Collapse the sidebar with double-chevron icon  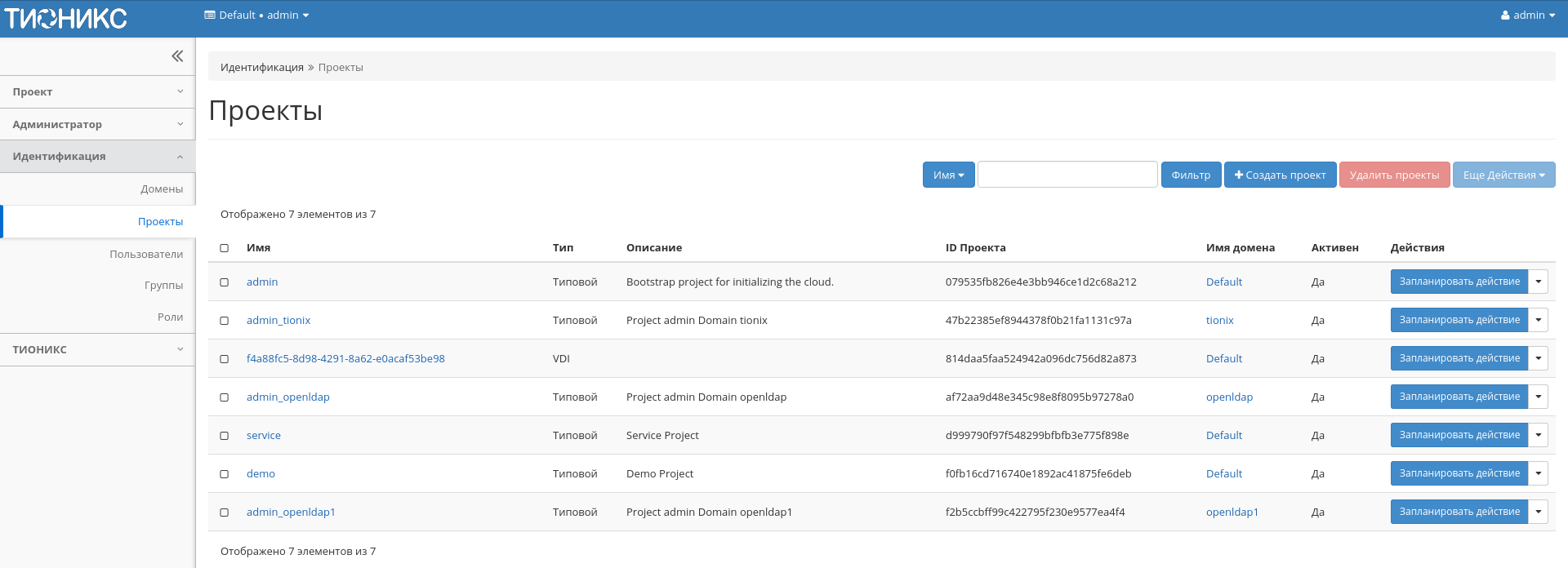click(x=177, y=56)
